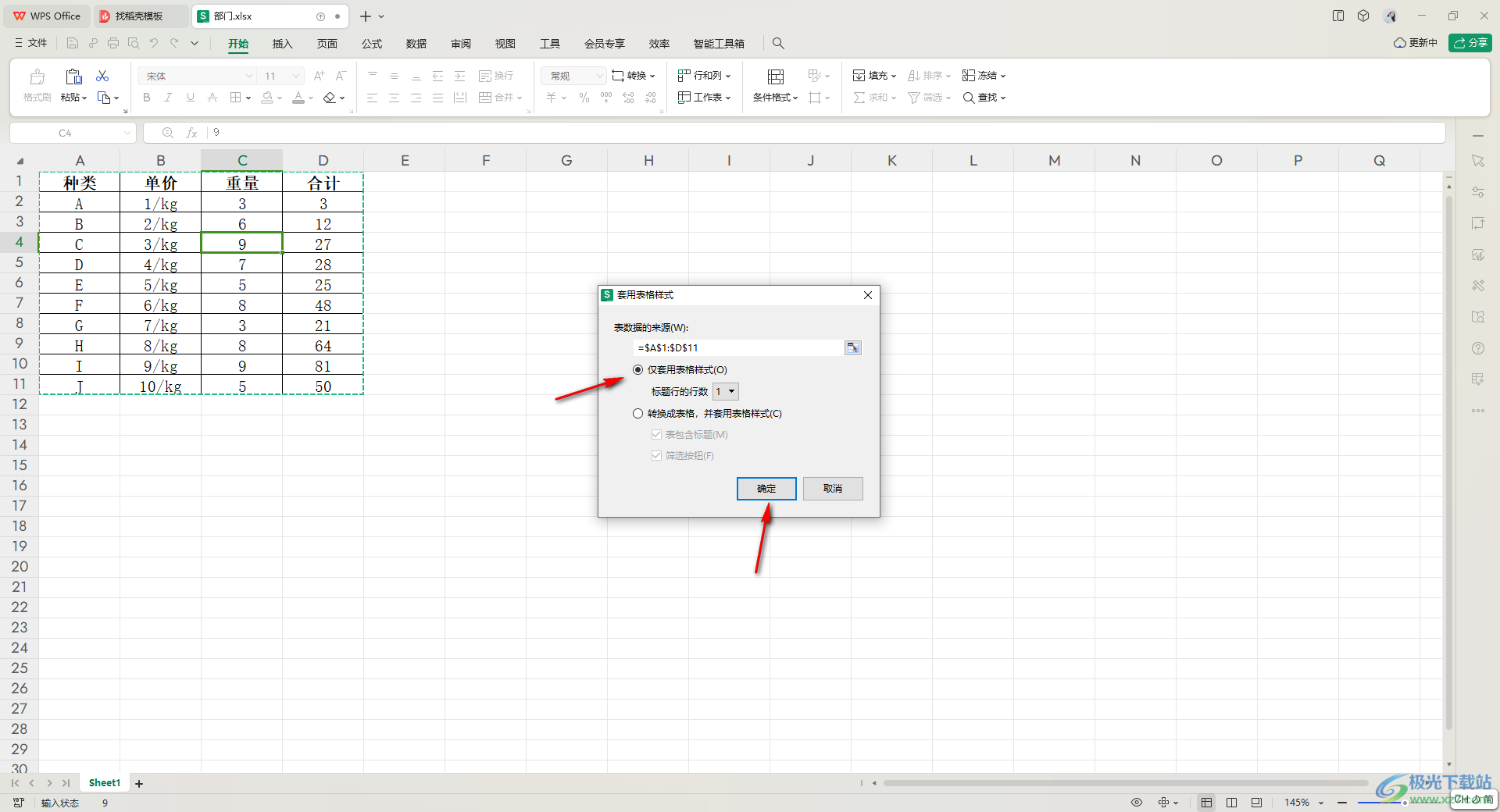Toggle 筛选按钮 checkbox
This screenshot has width=1500, height=812.
(656, 456)
